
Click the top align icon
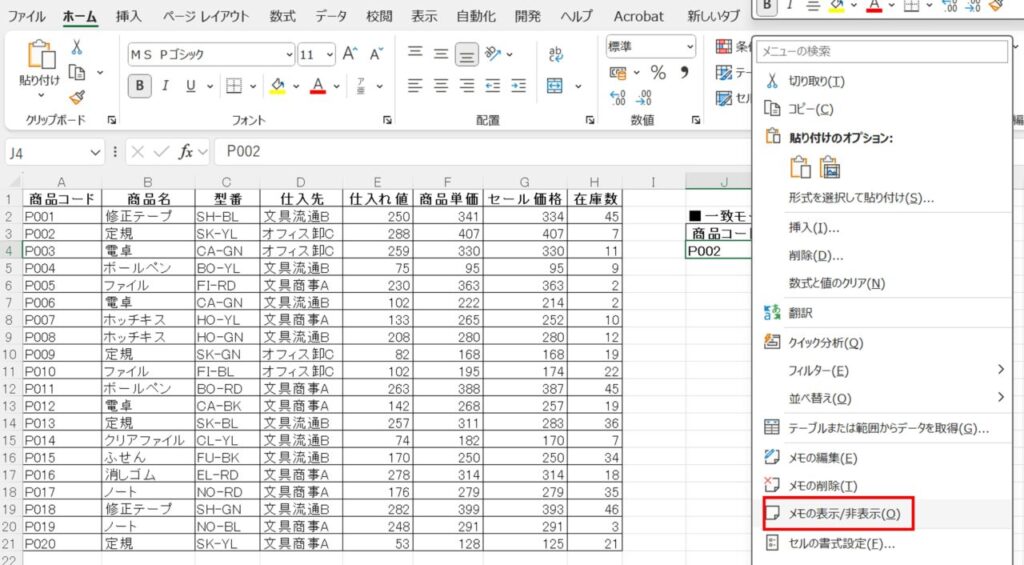tap(415, 52)
